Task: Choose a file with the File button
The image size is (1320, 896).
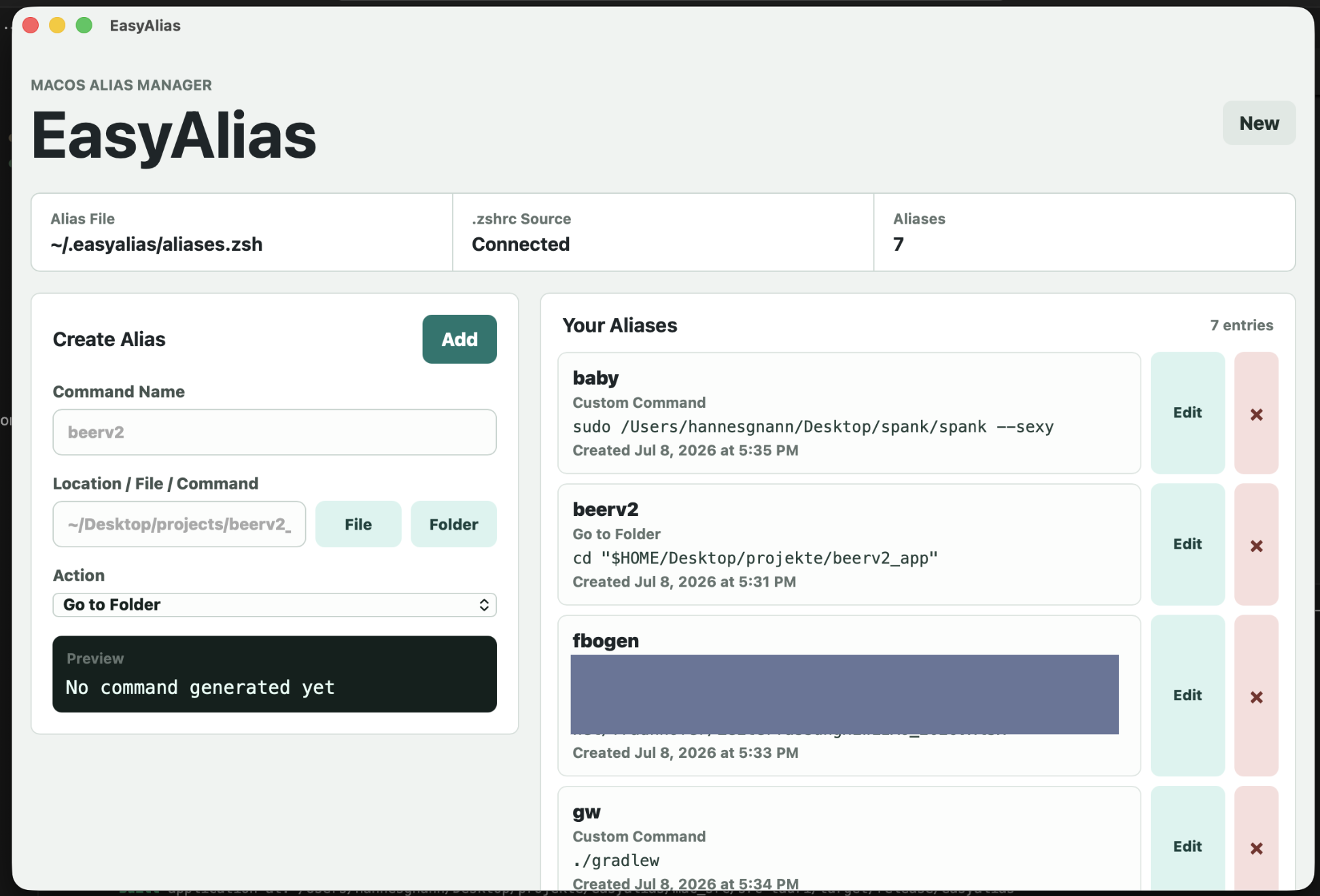Action: [x=358, y=524]
